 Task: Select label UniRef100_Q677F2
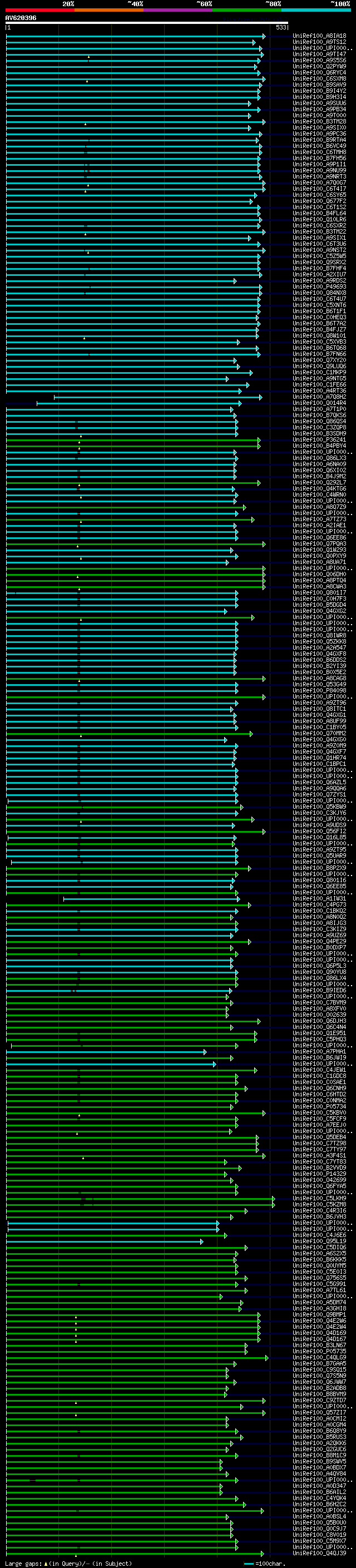319,201
